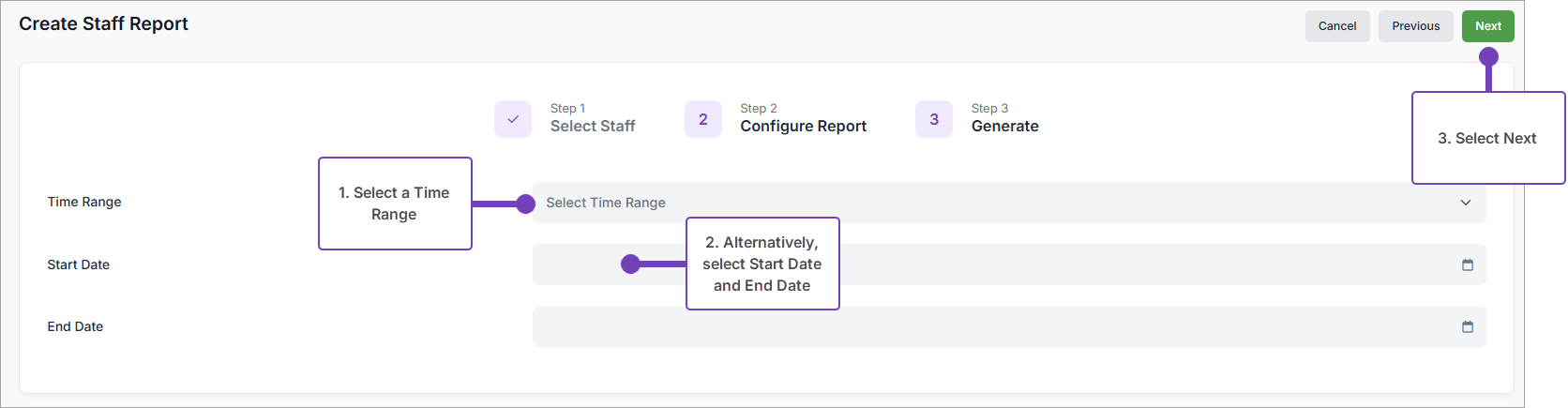Click the '1. Select a Time Range' callout
The height and width of the screenshot is (408, 1568).
point(395,204)
